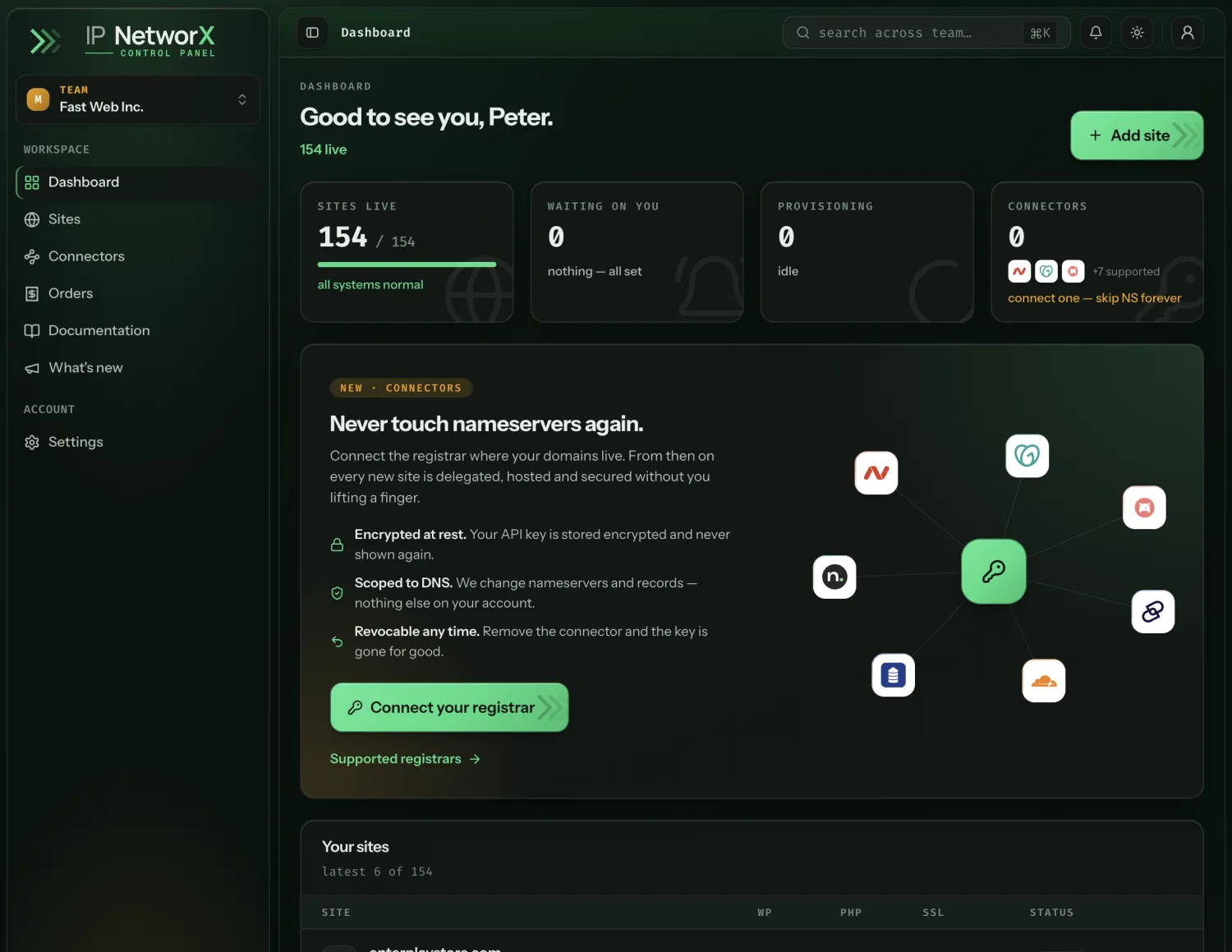Click 'all systems normal' status text
The height and width of the screenshot is (952, 1232).
point(370,285)
